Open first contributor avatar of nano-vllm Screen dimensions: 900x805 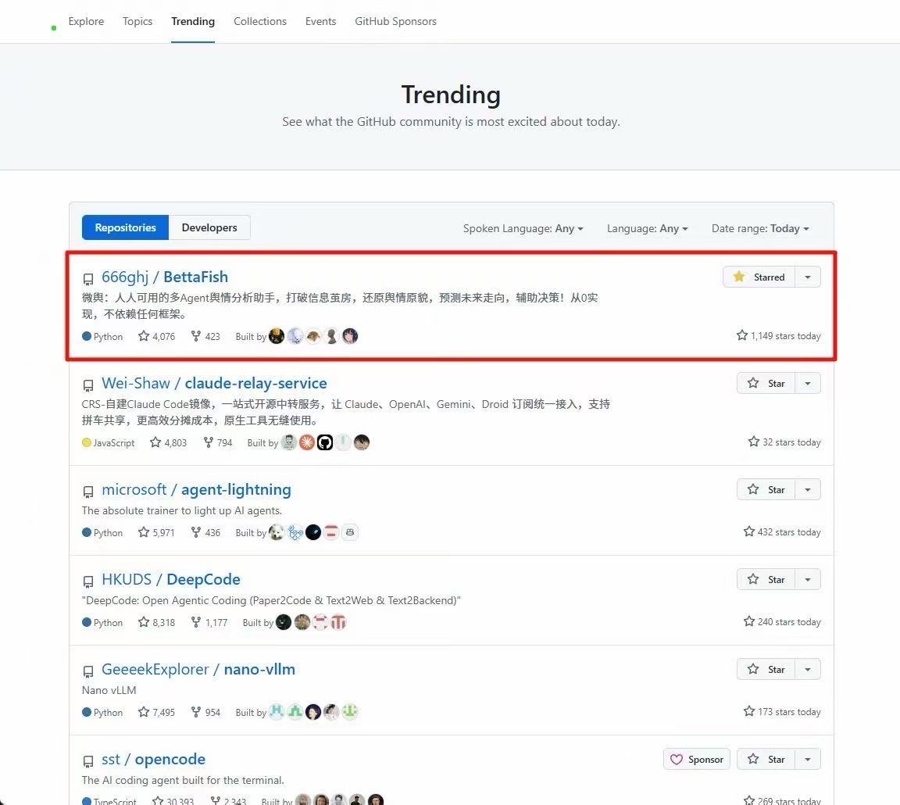(x=277, y=712)
